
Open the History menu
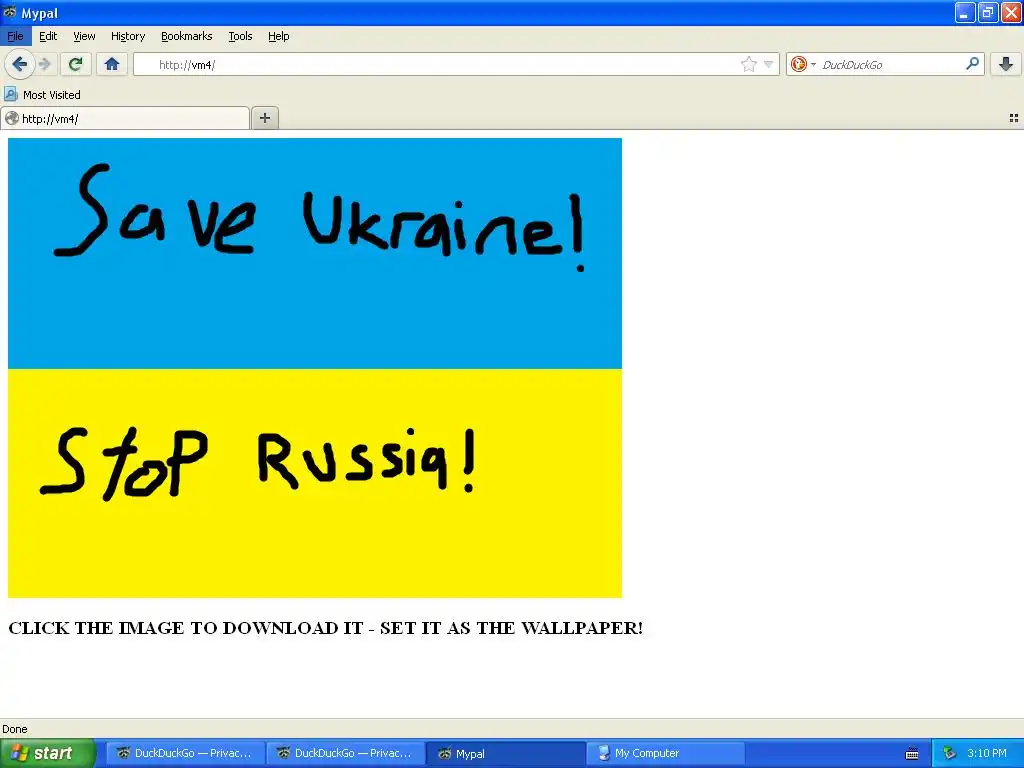128,36
